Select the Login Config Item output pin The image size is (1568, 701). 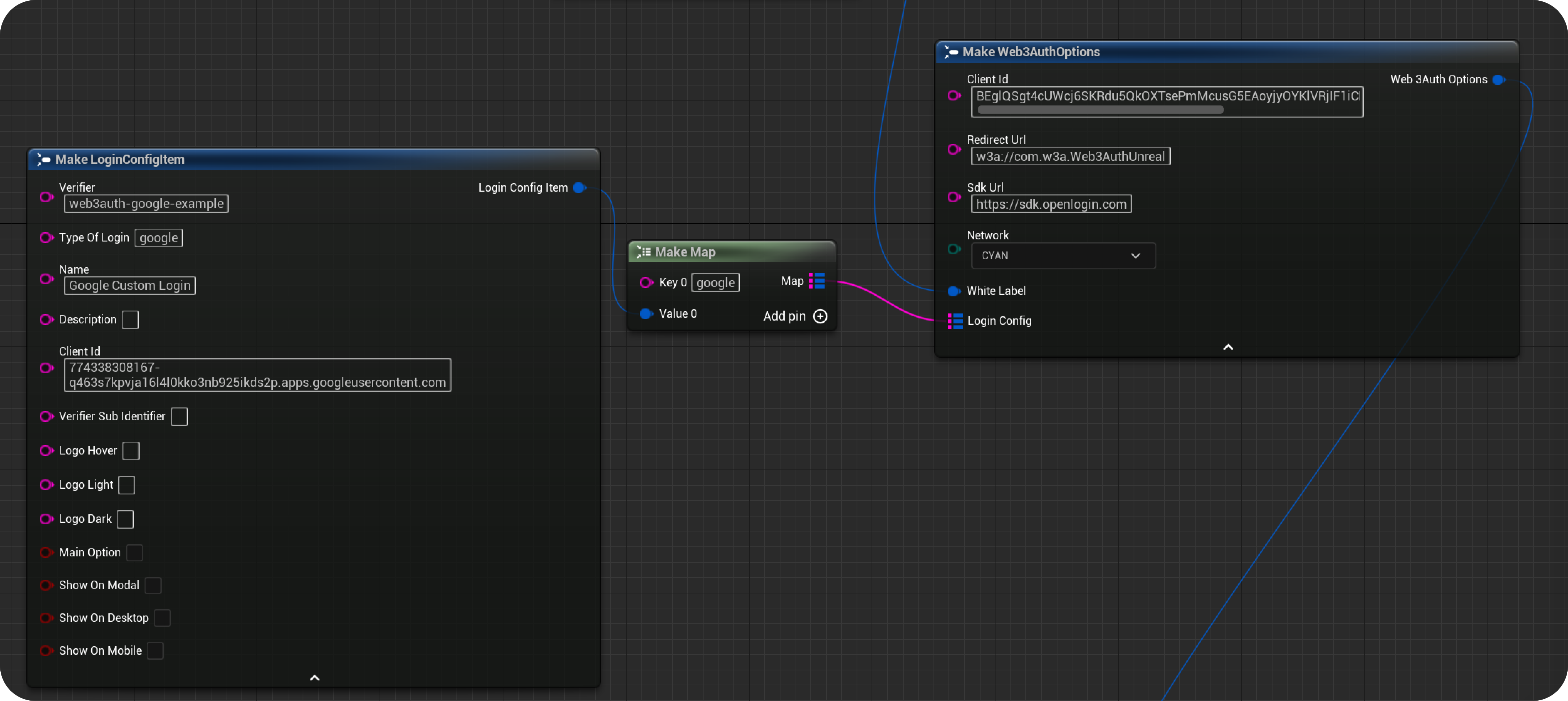tap(580, 188)
